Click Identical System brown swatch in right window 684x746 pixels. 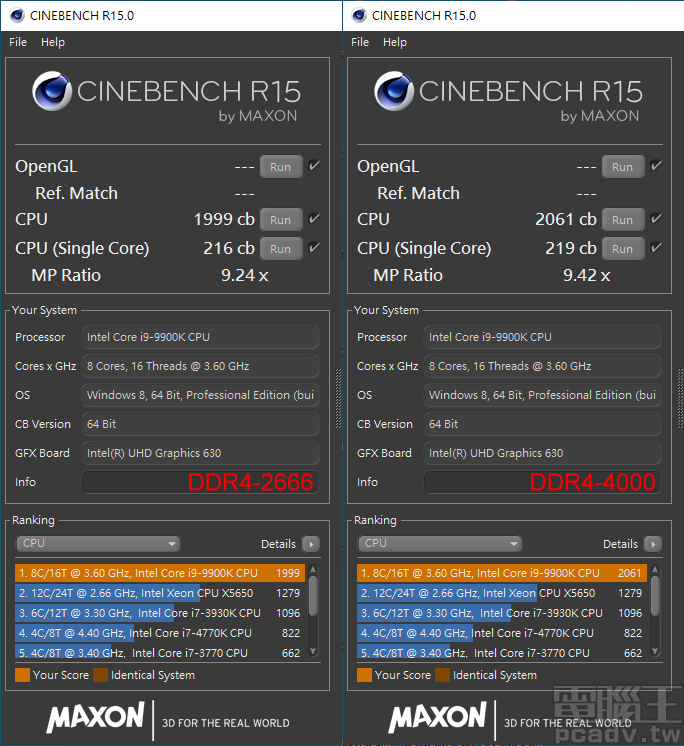pyautogui.click(x=442, y=675)
